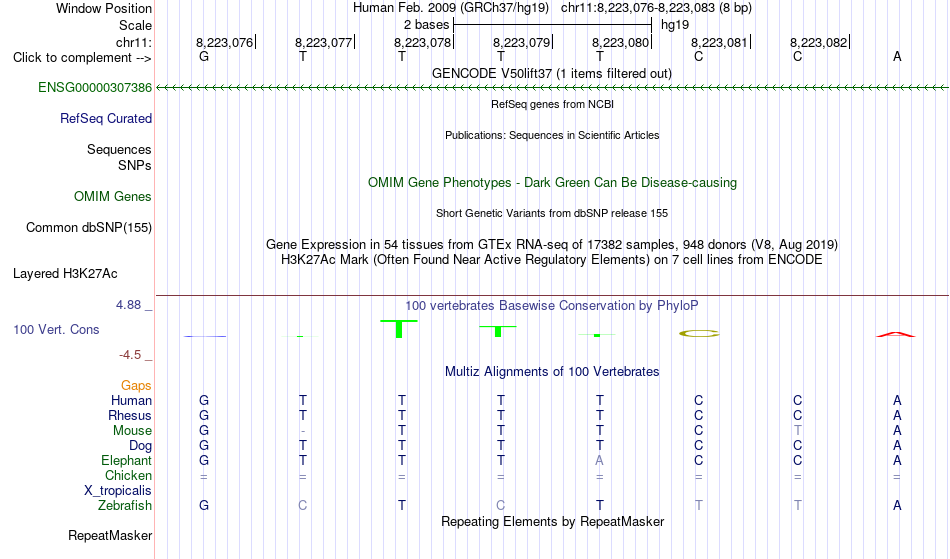Click the '2 bases' scale bar

tap(551, 25)
